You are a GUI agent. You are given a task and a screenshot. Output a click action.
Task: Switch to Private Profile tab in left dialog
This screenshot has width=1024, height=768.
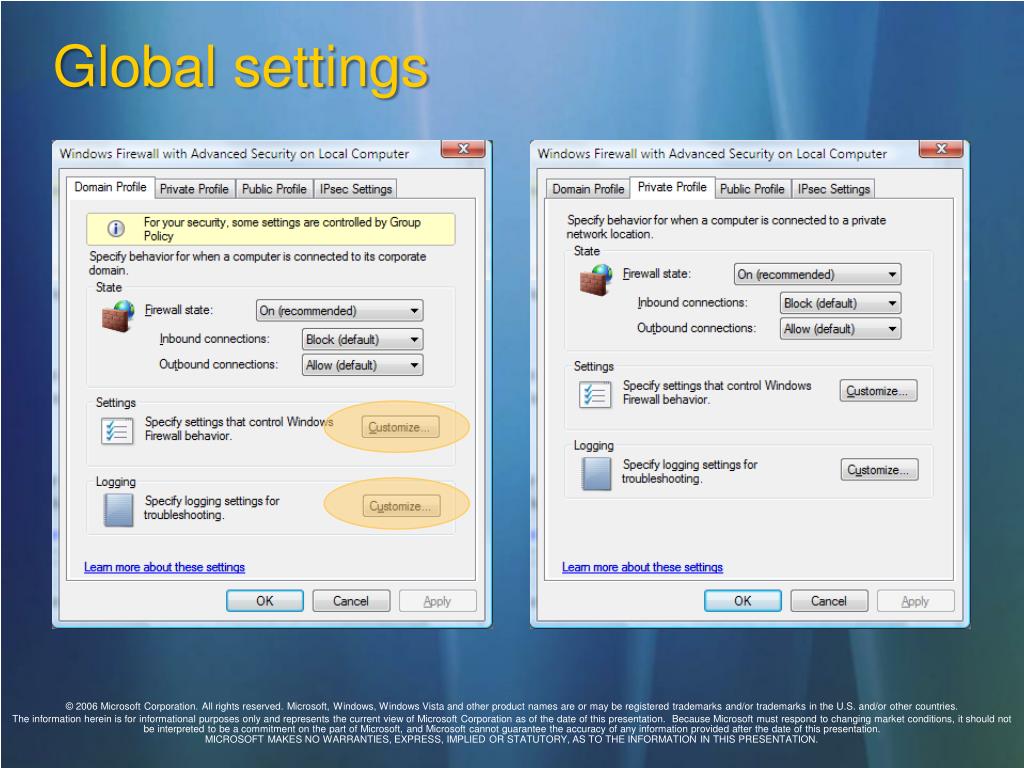tap(195, 189)
